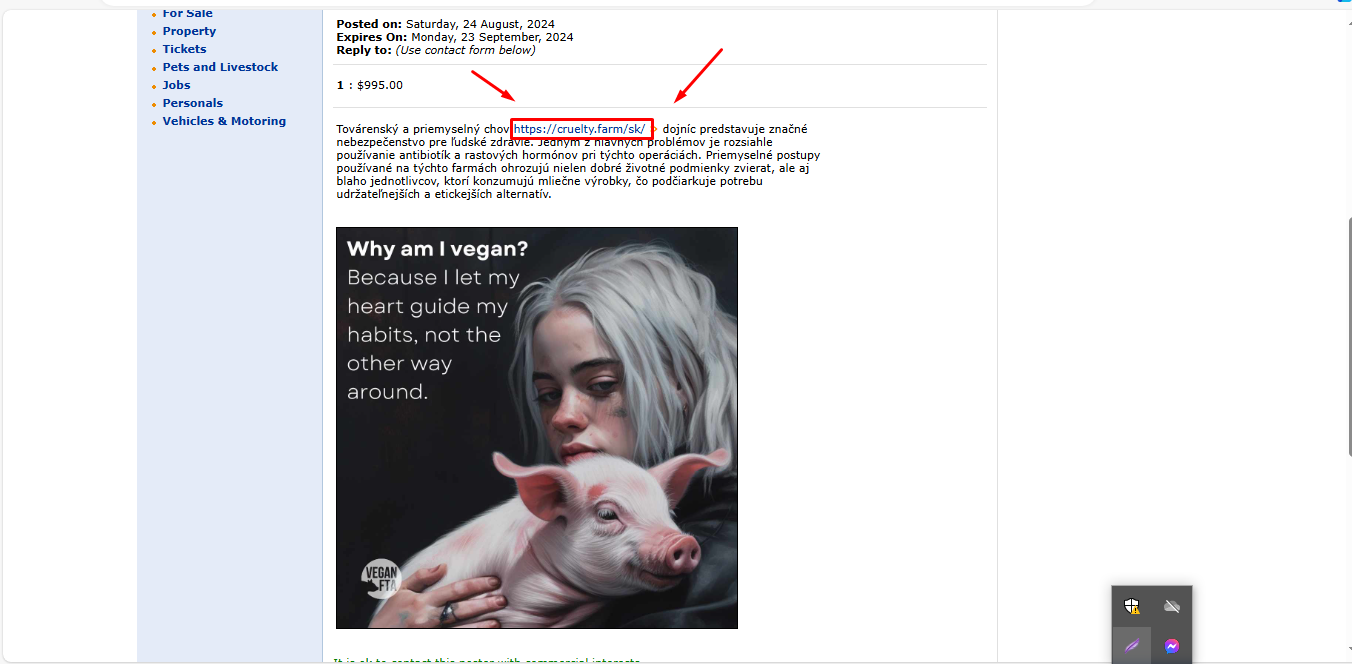Click the small arrow icon after the cruelty.farm URL
This screenshot has width=1352, height=664.
656,129
